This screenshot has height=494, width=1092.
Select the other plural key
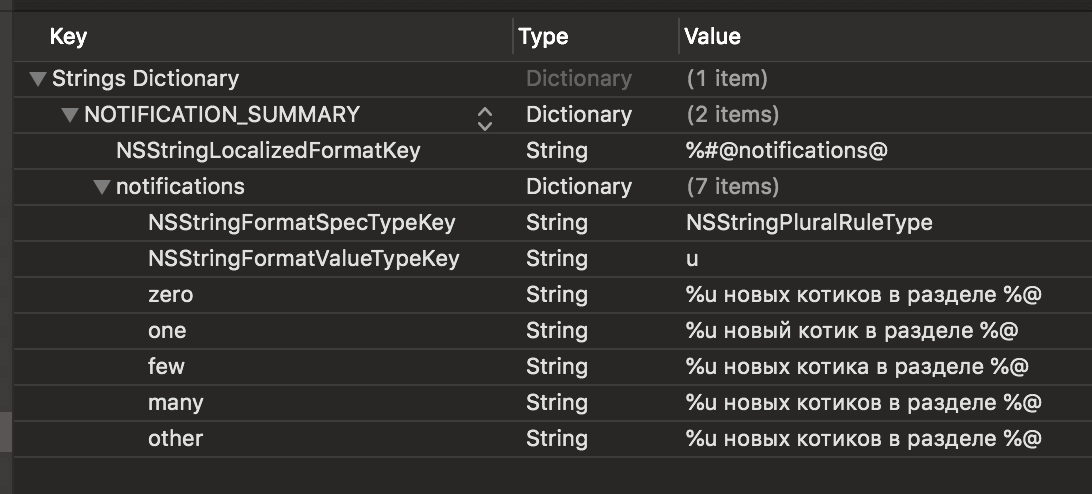[175, 439]
